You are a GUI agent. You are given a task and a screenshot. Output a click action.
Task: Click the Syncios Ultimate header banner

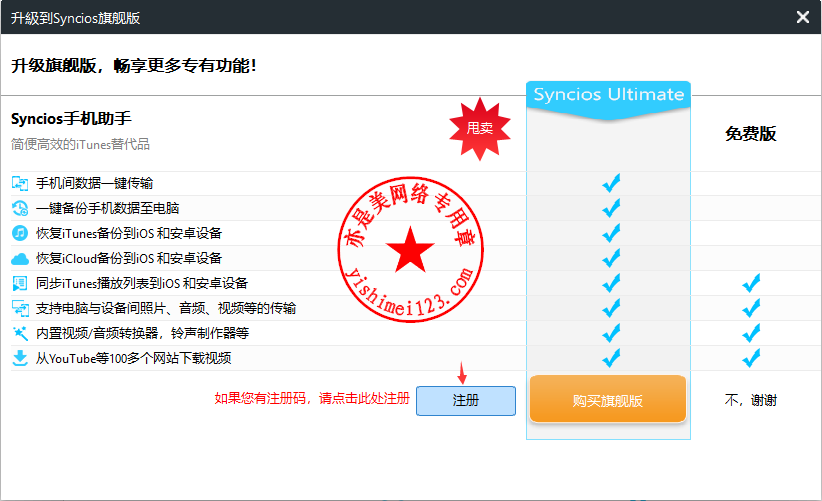click(608, 100)
